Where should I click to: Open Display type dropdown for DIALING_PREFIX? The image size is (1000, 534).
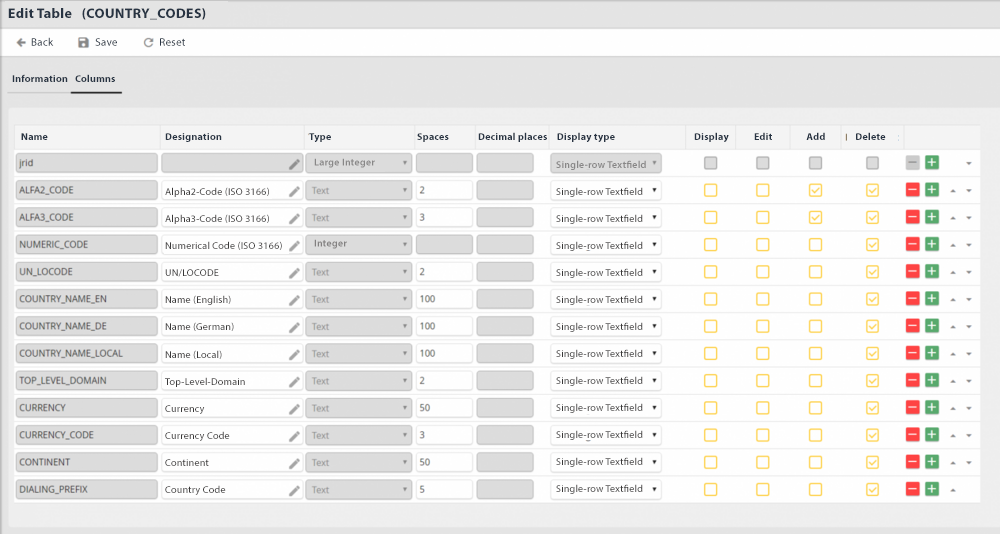click(605, 489)
